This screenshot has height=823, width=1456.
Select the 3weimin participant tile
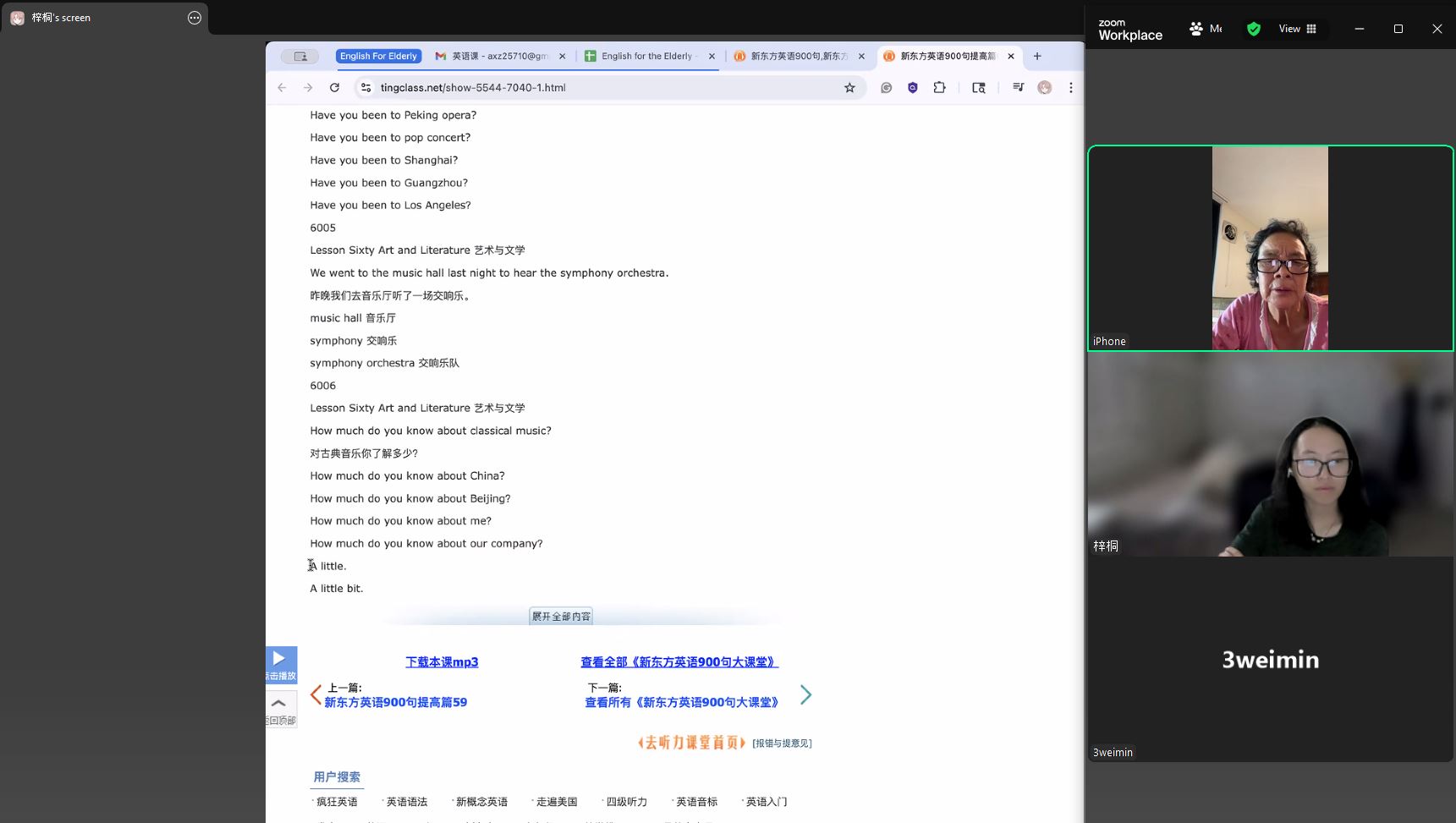(x=1270, y=660)
